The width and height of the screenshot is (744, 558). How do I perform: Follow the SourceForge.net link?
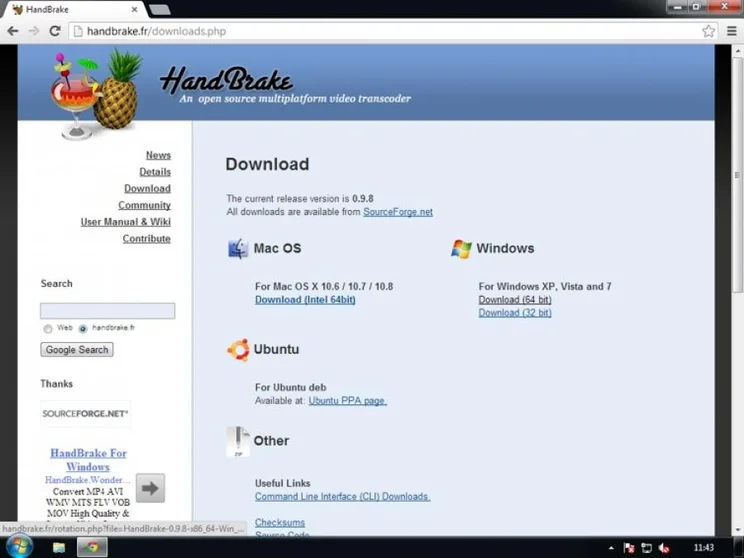click(398, 212)
